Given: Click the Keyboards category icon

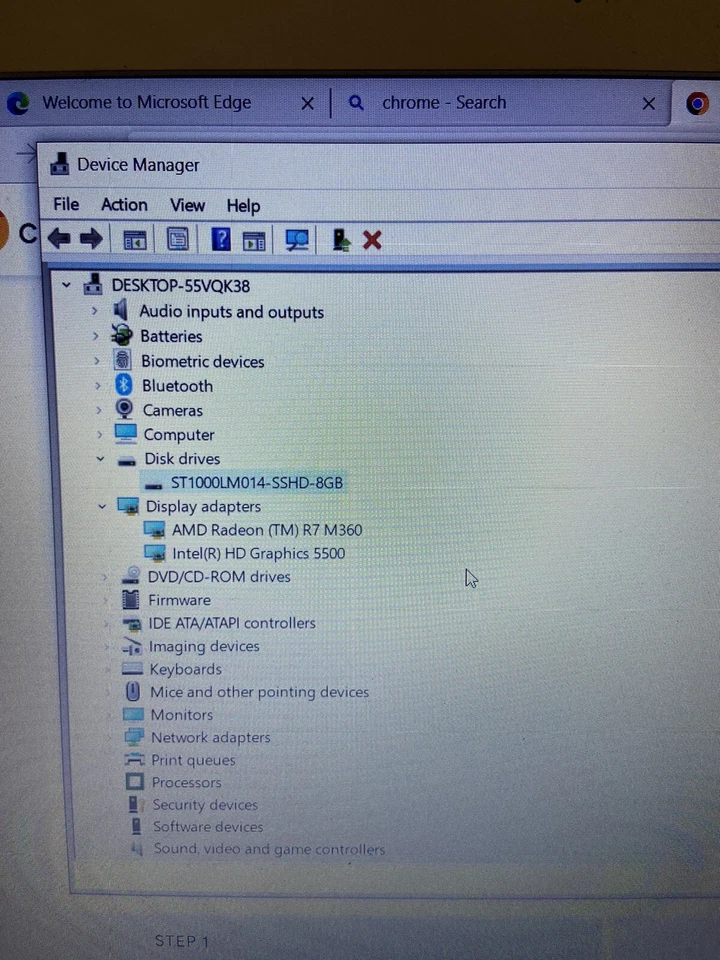Looking at the screenshot, I should pos(132,669).
